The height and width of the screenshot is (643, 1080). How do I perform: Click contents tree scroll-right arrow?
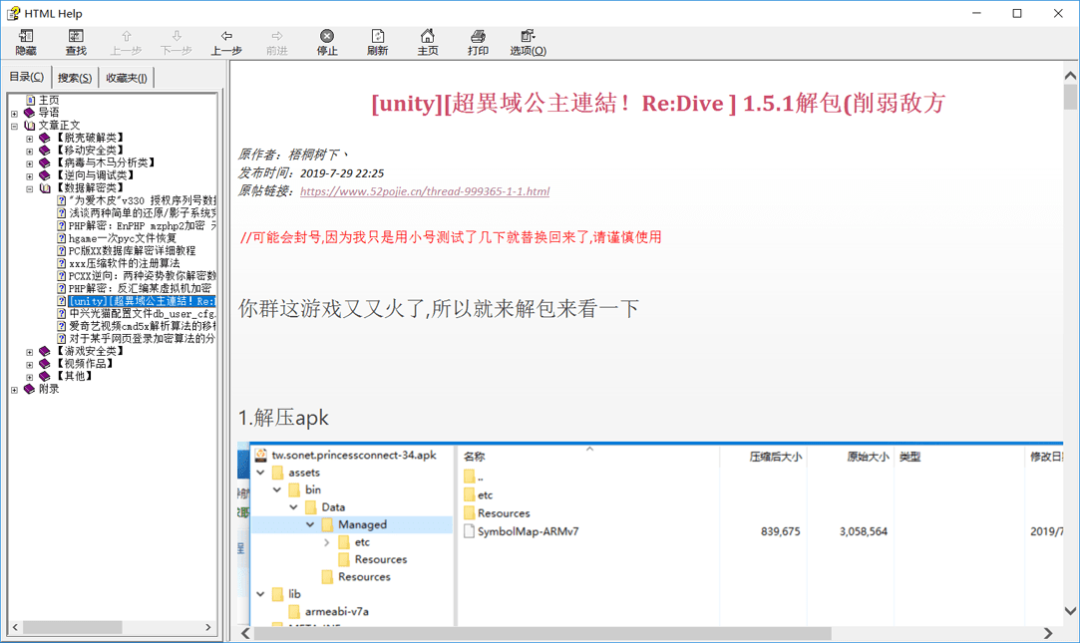click(x=208, y=627)
